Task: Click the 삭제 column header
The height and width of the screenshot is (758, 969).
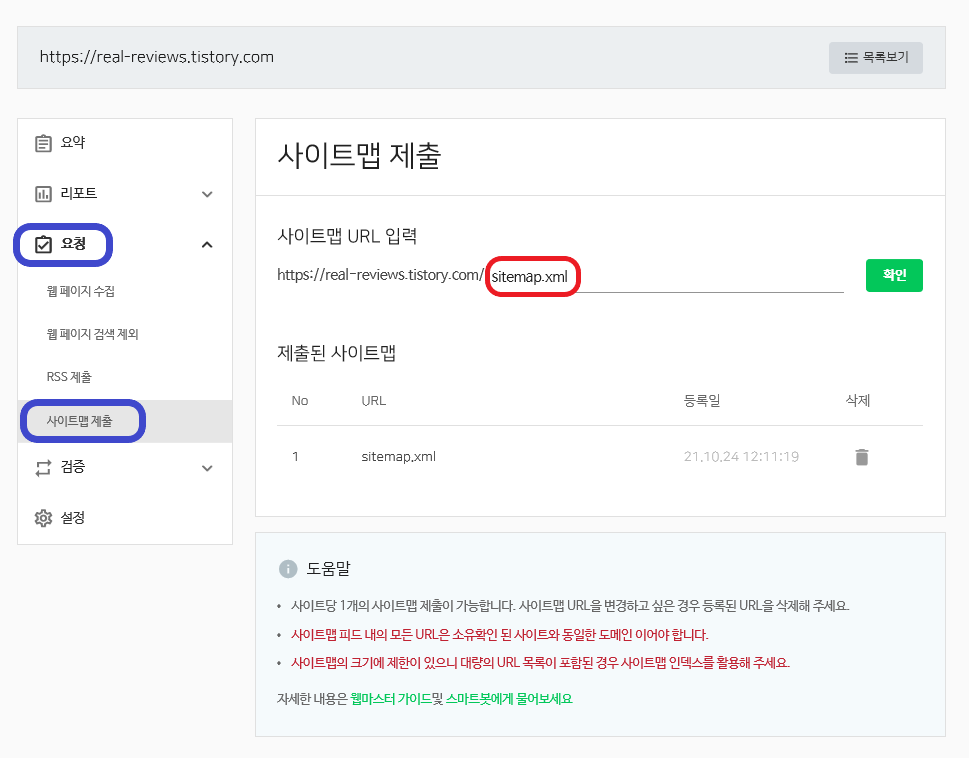Action: 857,400
